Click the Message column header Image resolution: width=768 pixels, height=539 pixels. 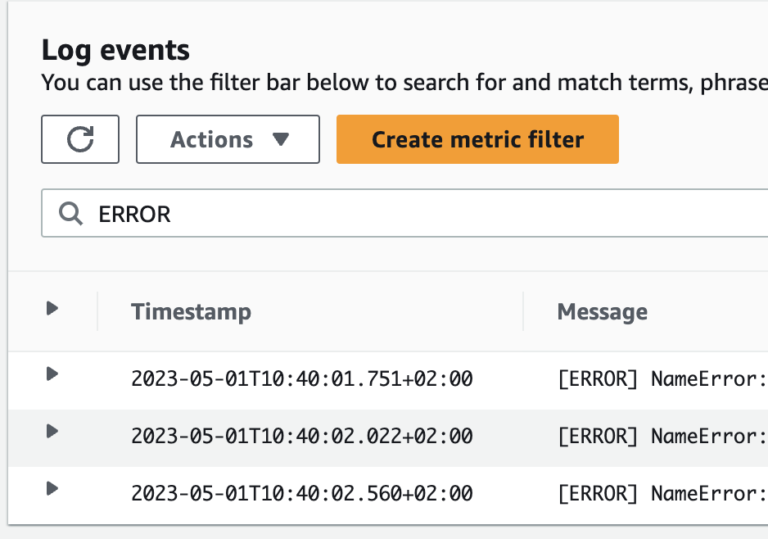pos(602,311)
